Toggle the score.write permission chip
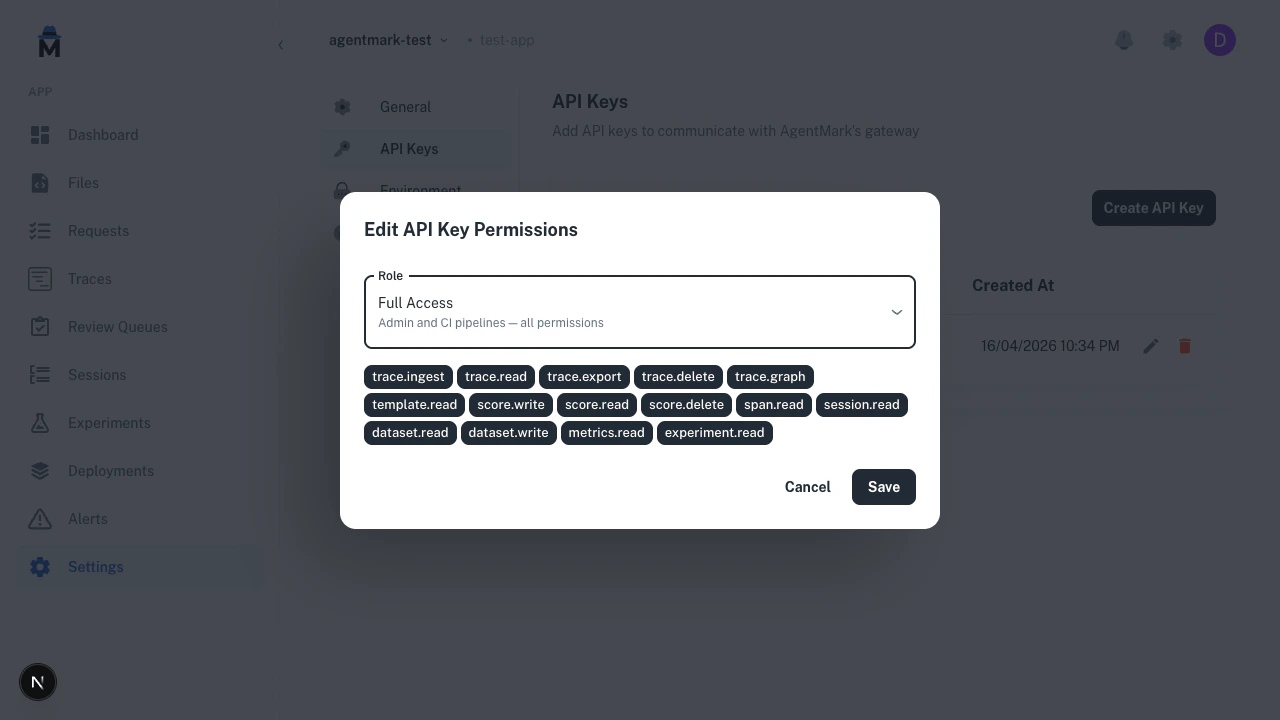Screen dimensions: 1280x720 click(x=510, y=405)
